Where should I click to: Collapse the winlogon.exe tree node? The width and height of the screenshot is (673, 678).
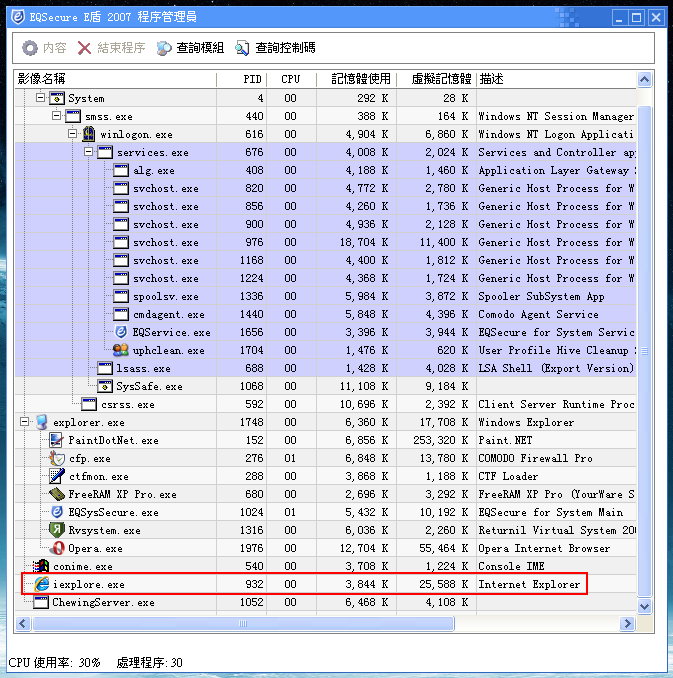point(72,134)
